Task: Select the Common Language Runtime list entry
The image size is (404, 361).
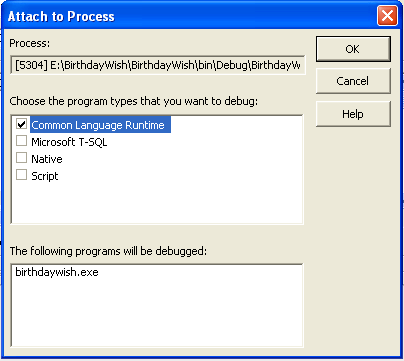Action: pos(100,125)
